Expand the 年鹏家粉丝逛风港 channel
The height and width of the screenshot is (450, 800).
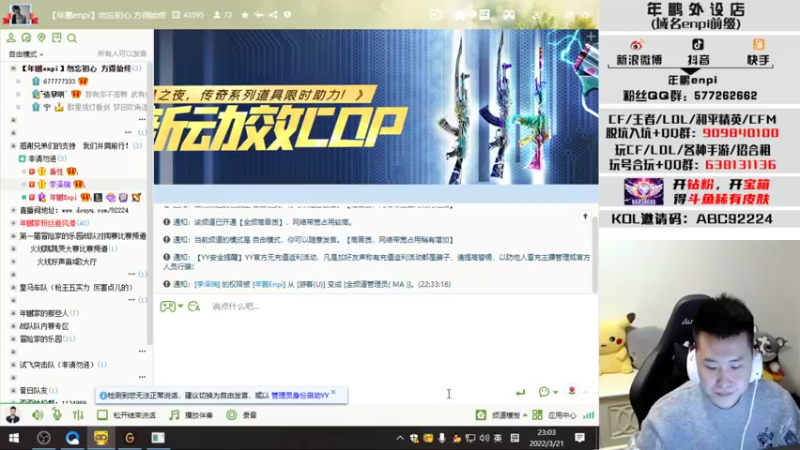[13, 223]
